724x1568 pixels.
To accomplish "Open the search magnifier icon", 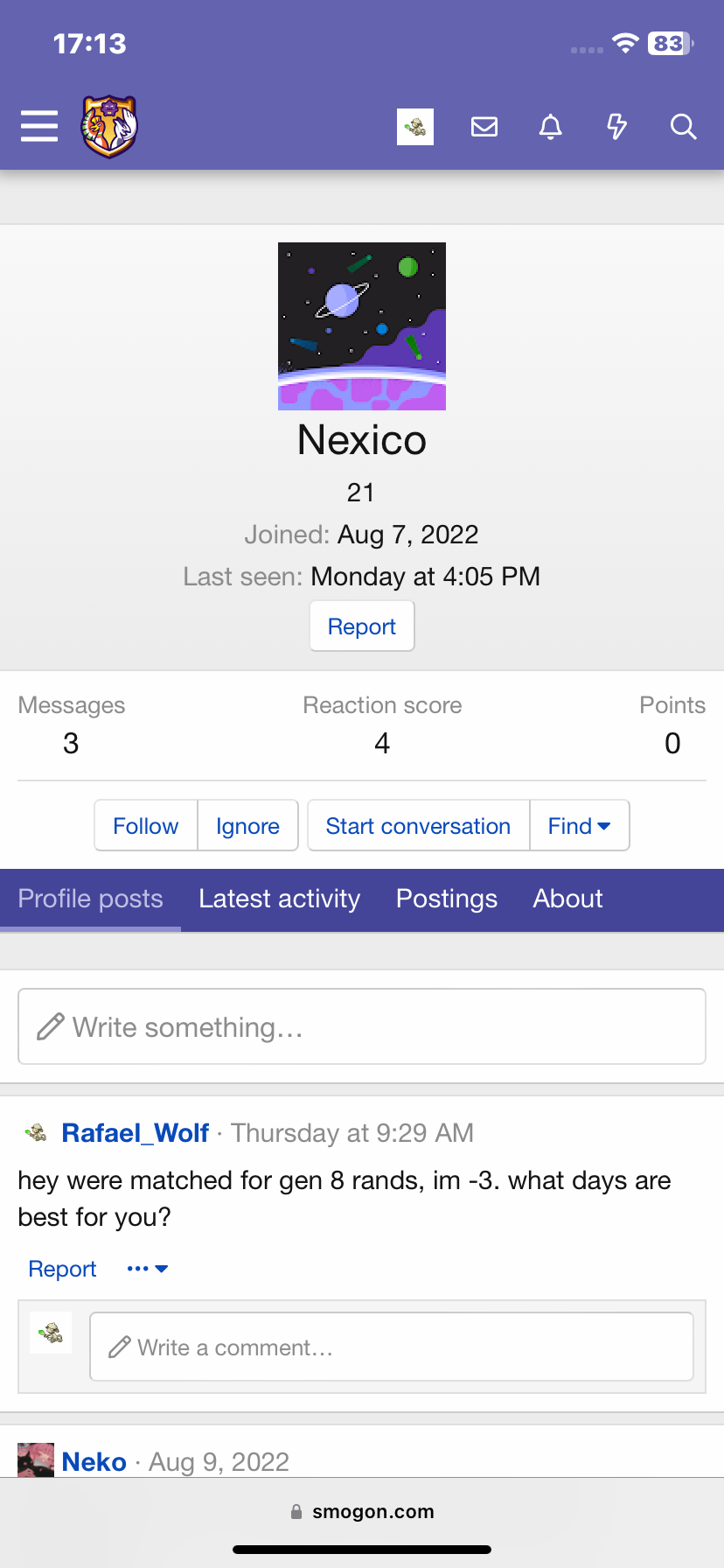I will point(684,127).
